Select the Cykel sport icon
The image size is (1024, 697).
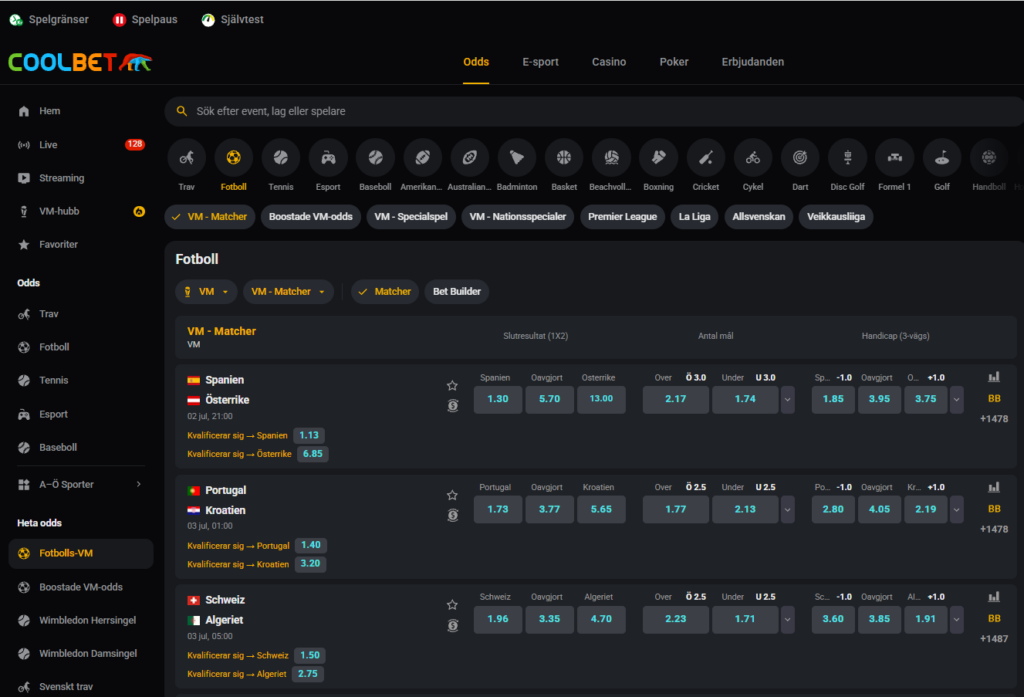(753, 157)
